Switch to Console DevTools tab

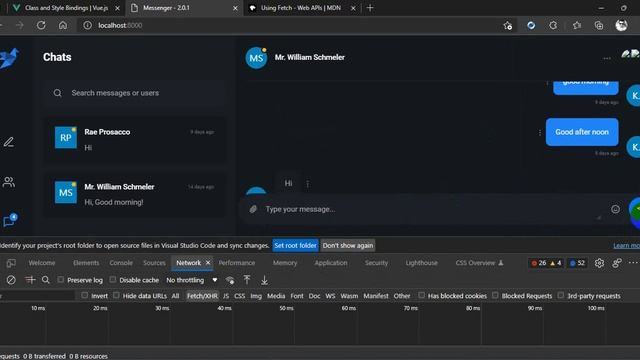pos(121,263)
